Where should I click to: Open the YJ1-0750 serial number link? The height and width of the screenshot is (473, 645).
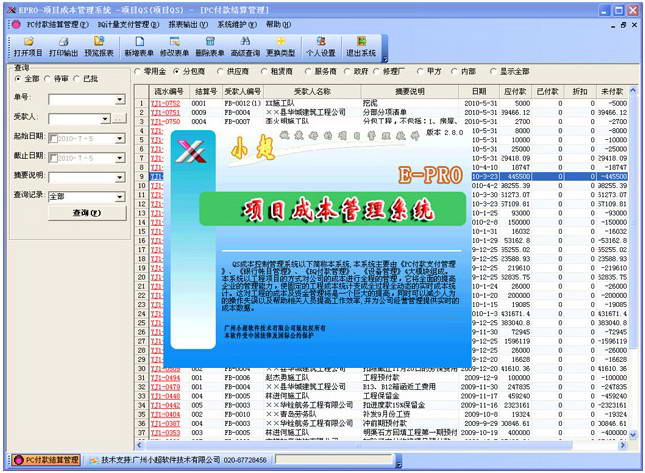(x=165, y=121)
